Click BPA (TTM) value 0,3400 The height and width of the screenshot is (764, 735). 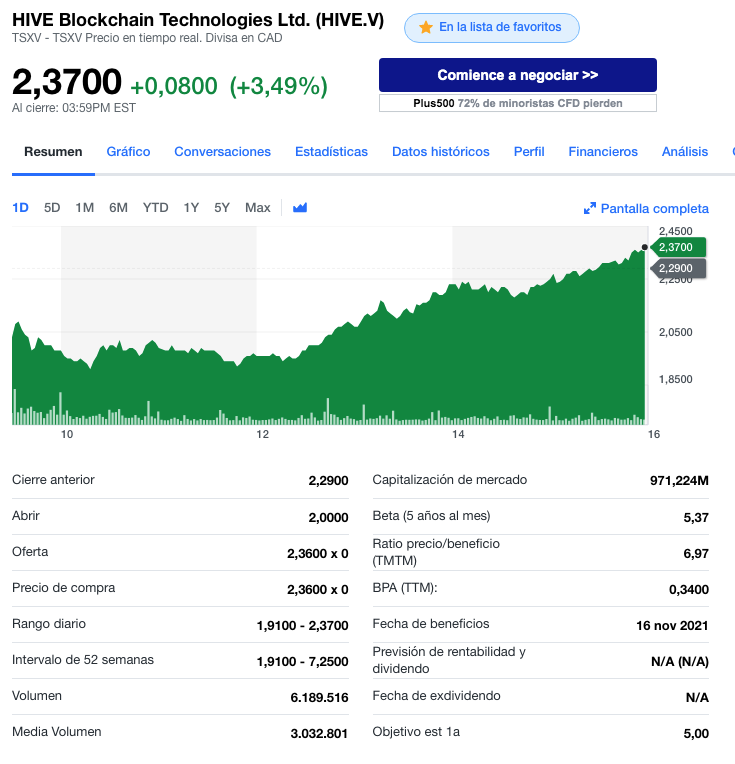tap(689, 590)
